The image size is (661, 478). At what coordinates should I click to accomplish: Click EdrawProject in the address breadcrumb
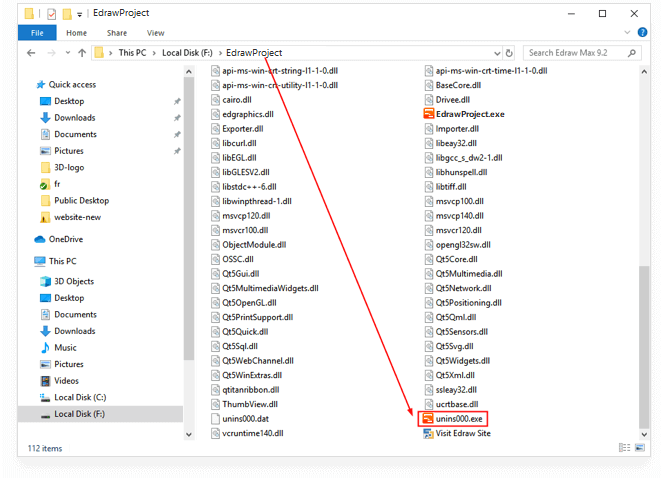[254, 53]
